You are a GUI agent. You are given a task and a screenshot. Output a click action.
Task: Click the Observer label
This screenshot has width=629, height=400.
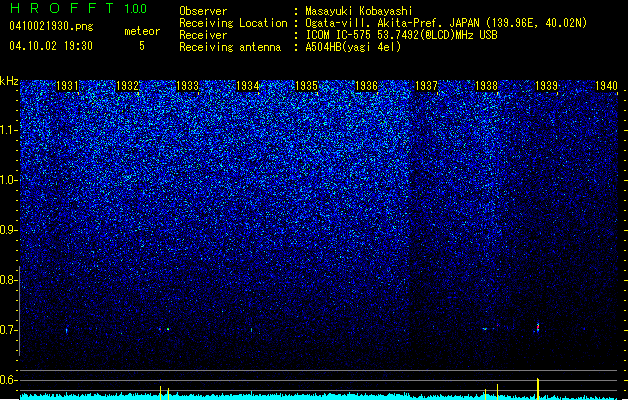coord(203,11)
